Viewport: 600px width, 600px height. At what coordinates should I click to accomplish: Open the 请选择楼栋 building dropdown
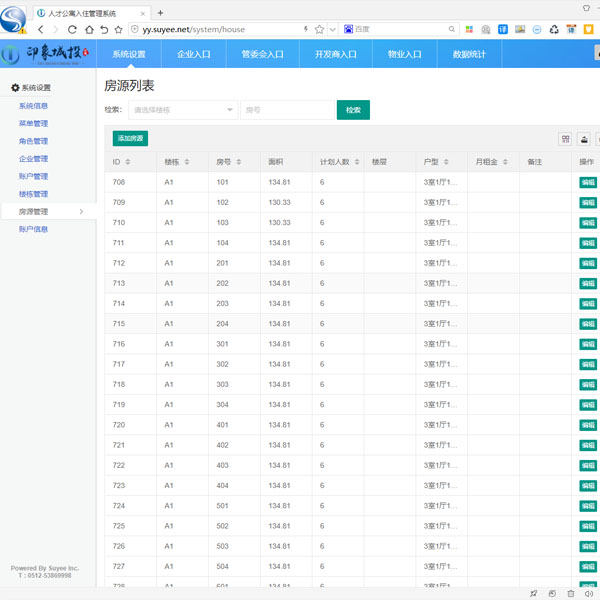[182, 110]
